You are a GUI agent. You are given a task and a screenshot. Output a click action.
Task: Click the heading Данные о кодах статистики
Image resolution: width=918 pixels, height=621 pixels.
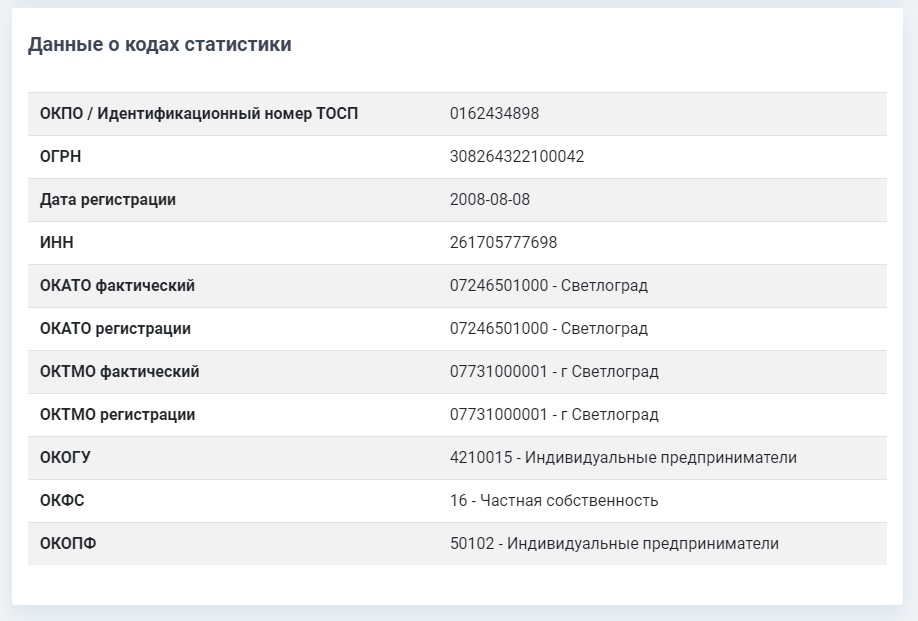click(x=159, y=45)
